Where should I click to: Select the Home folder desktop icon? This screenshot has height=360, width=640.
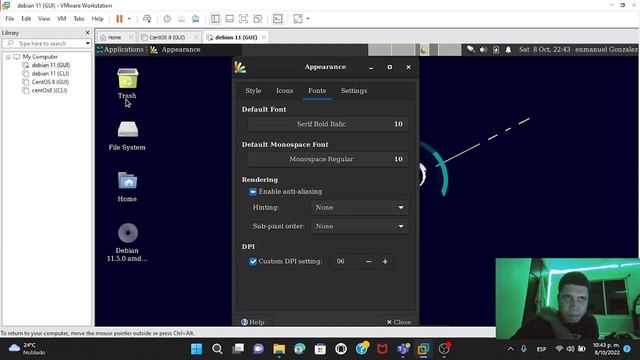(x=127, y=187)
